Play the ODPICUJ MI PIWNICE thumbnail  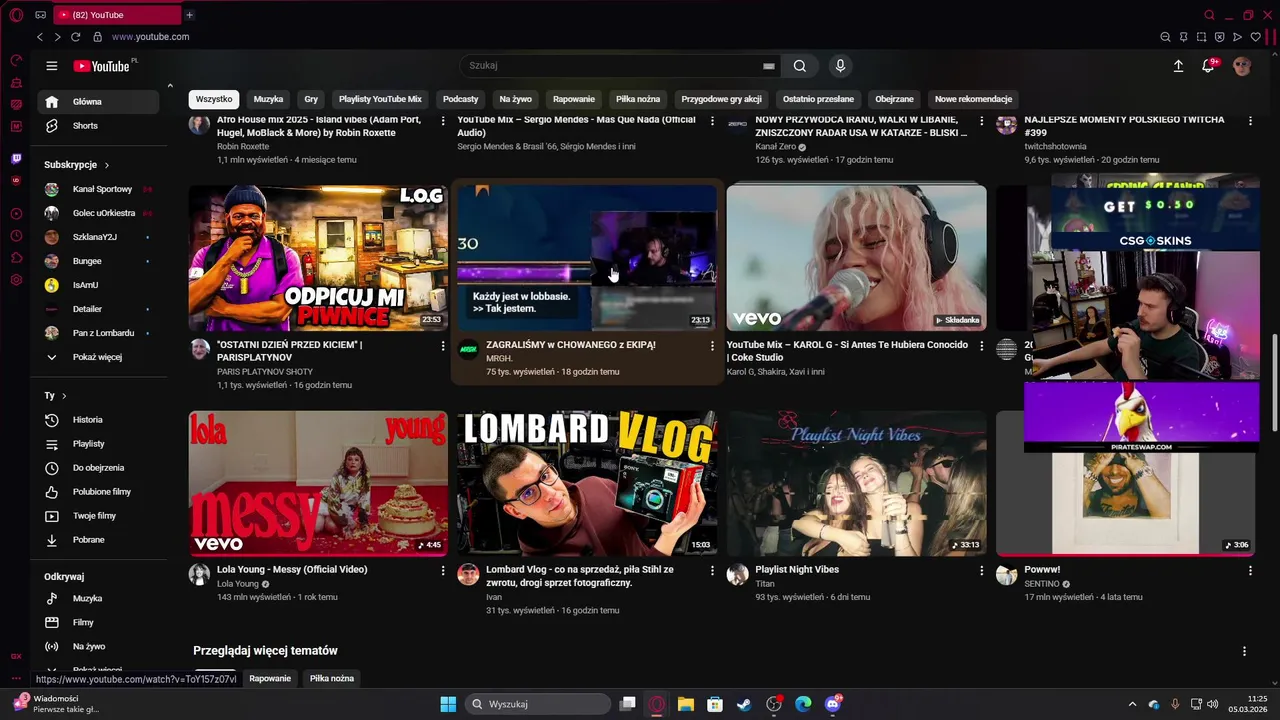tap(318, 258)
